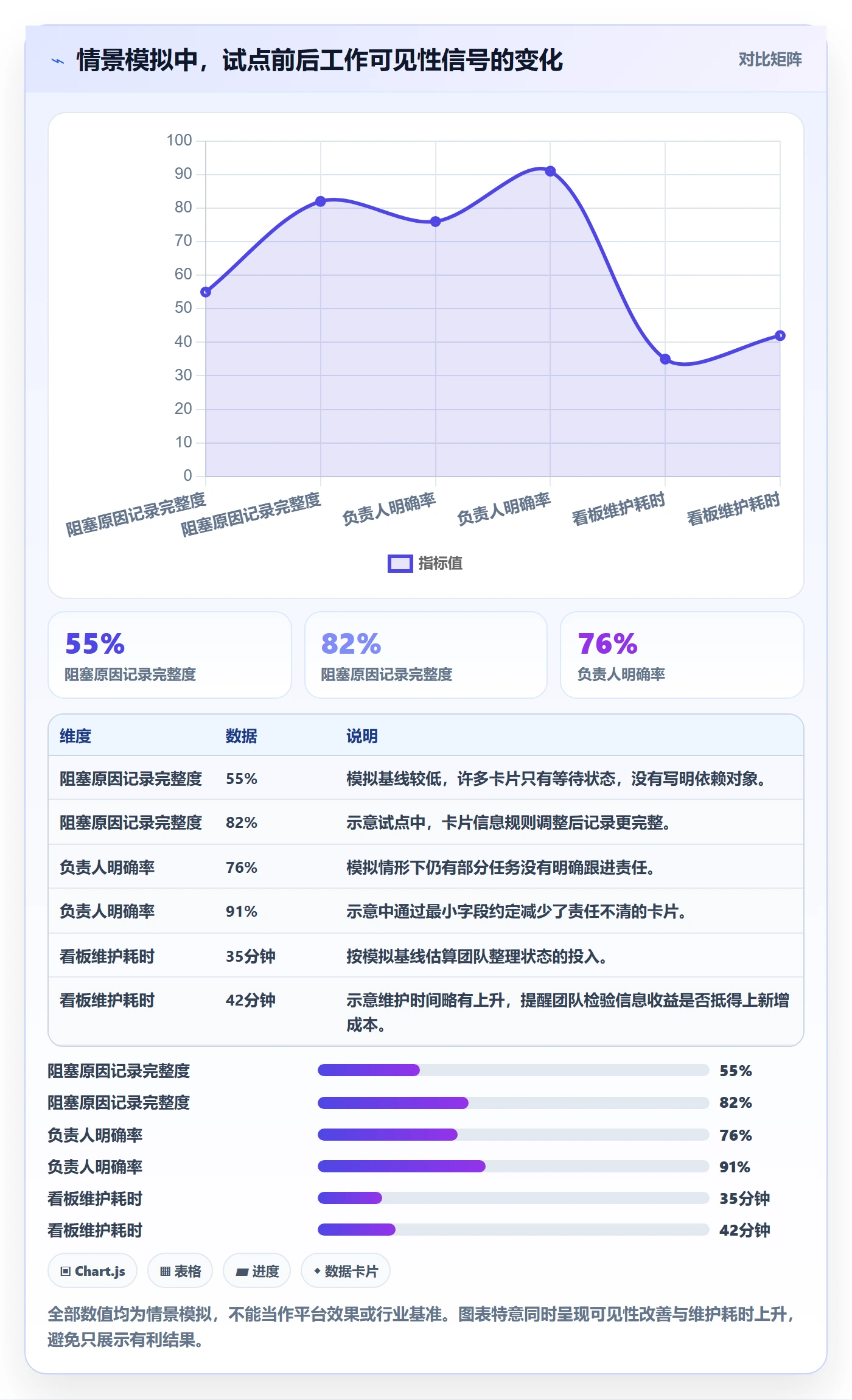Select the 55% data card
This screenshot has height=1400, width=852.
tap(170, 655)
